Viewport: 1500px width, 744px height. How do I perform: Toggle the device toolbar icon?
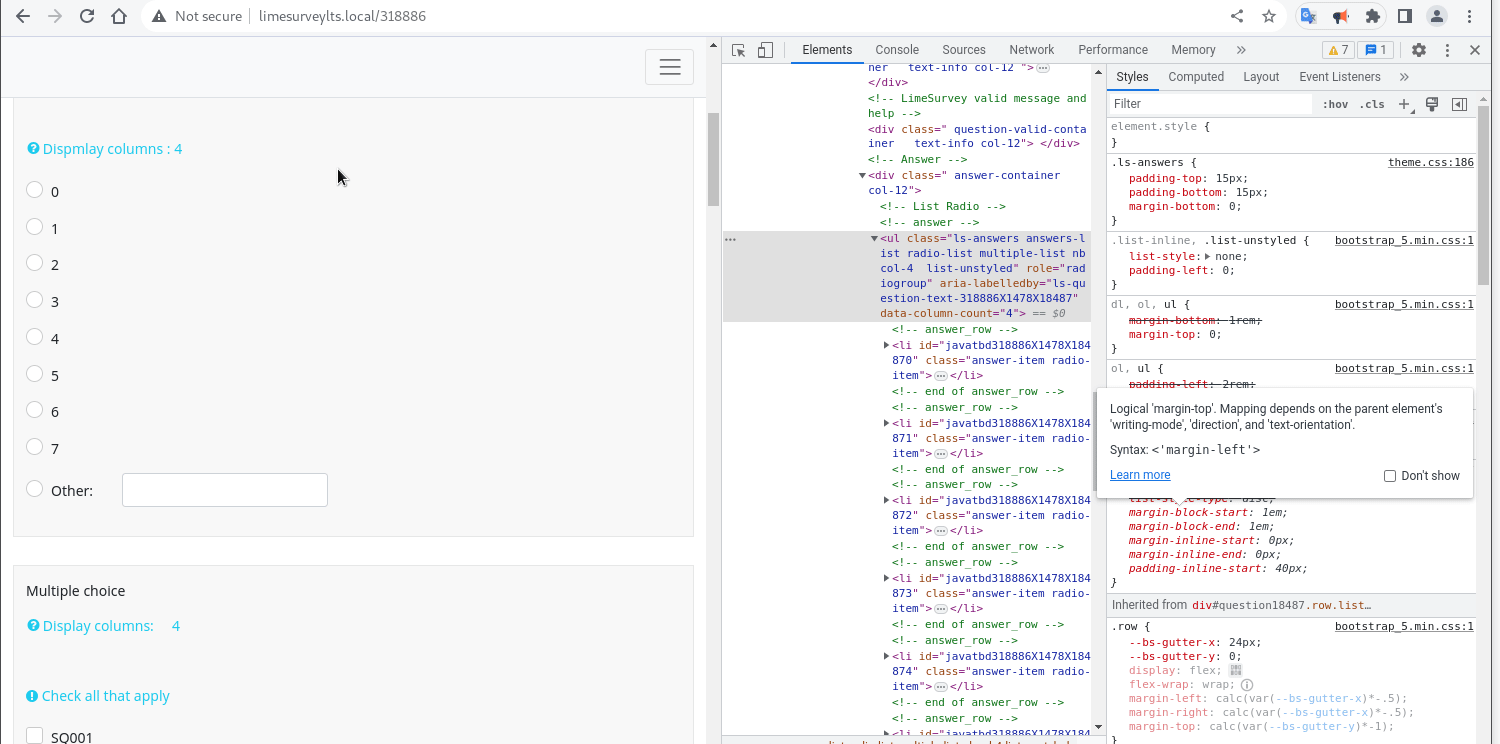click(x=765, y=50)
